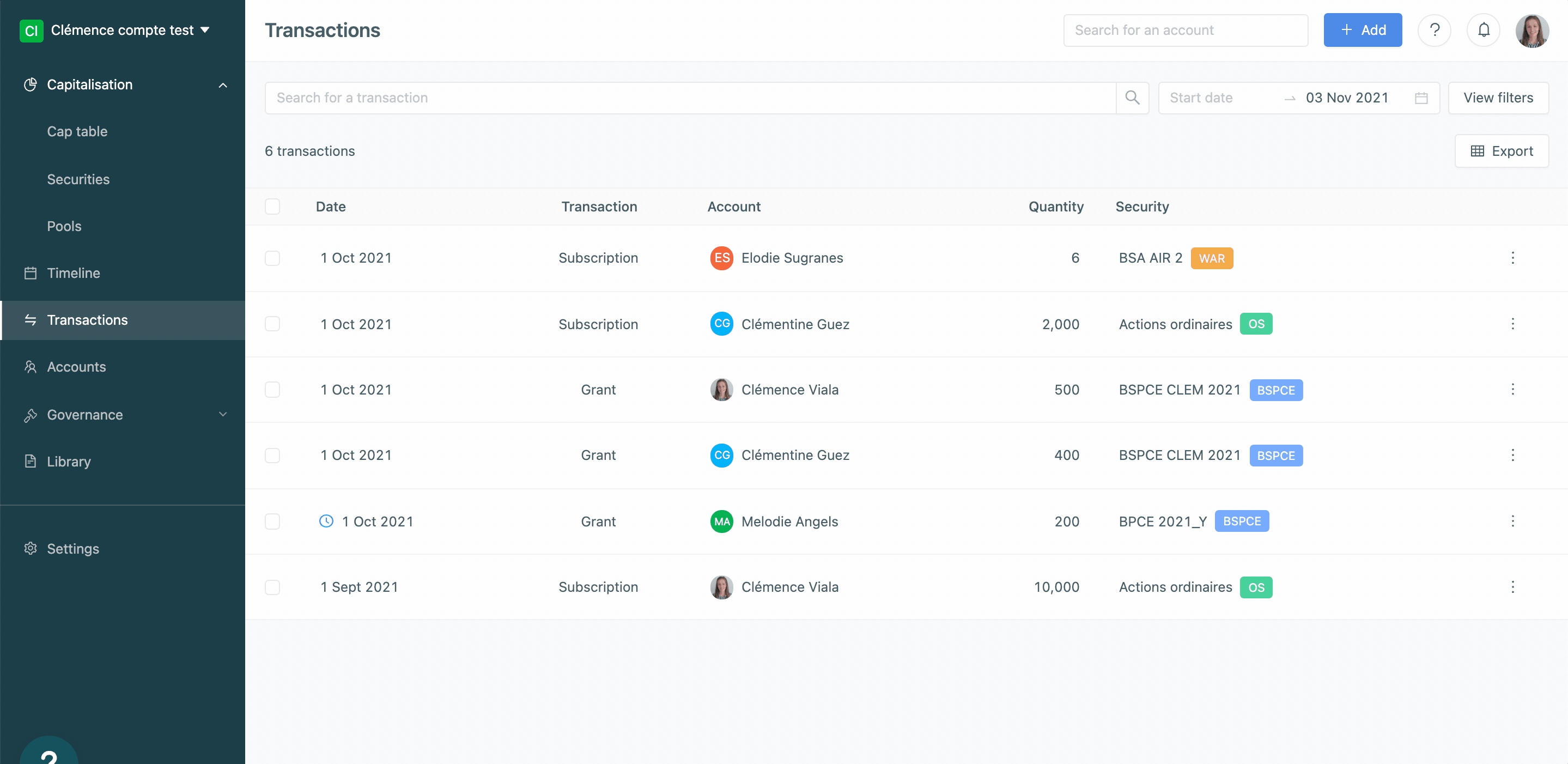The height and width of the screenshot is (764, 1568).
Task: Check the box for the BSA AIR 2 transaction
Action: click(272, 258)
